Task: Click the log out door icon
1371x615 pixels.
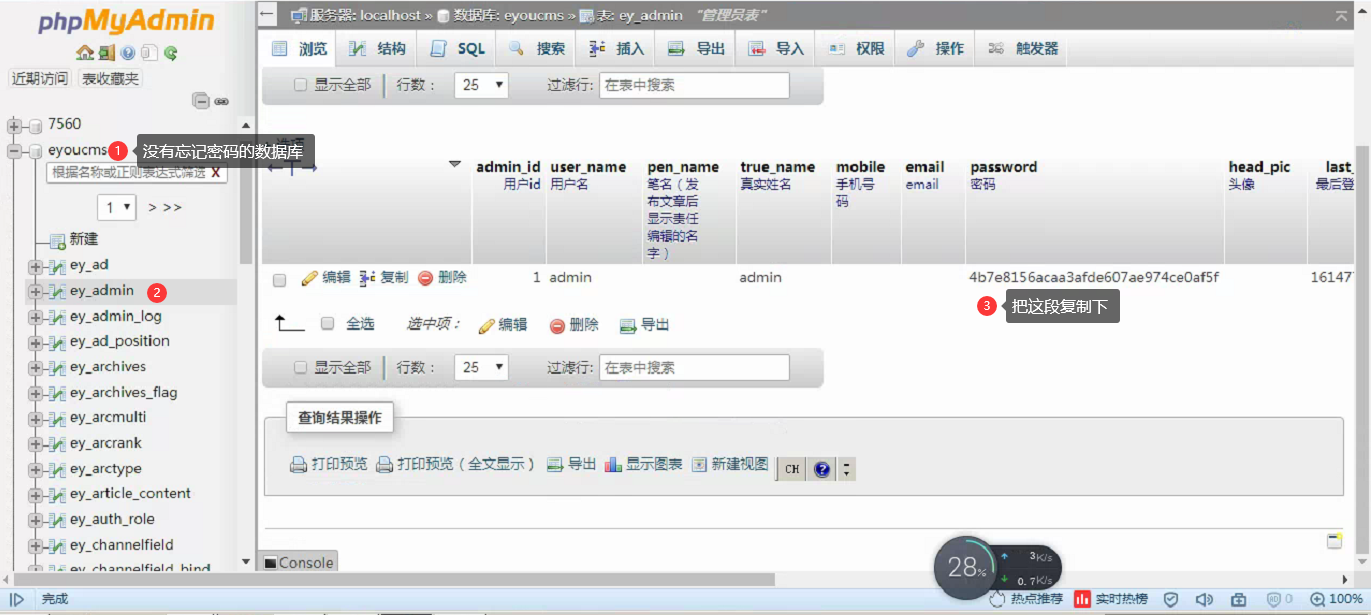Action: pos(105,53)
